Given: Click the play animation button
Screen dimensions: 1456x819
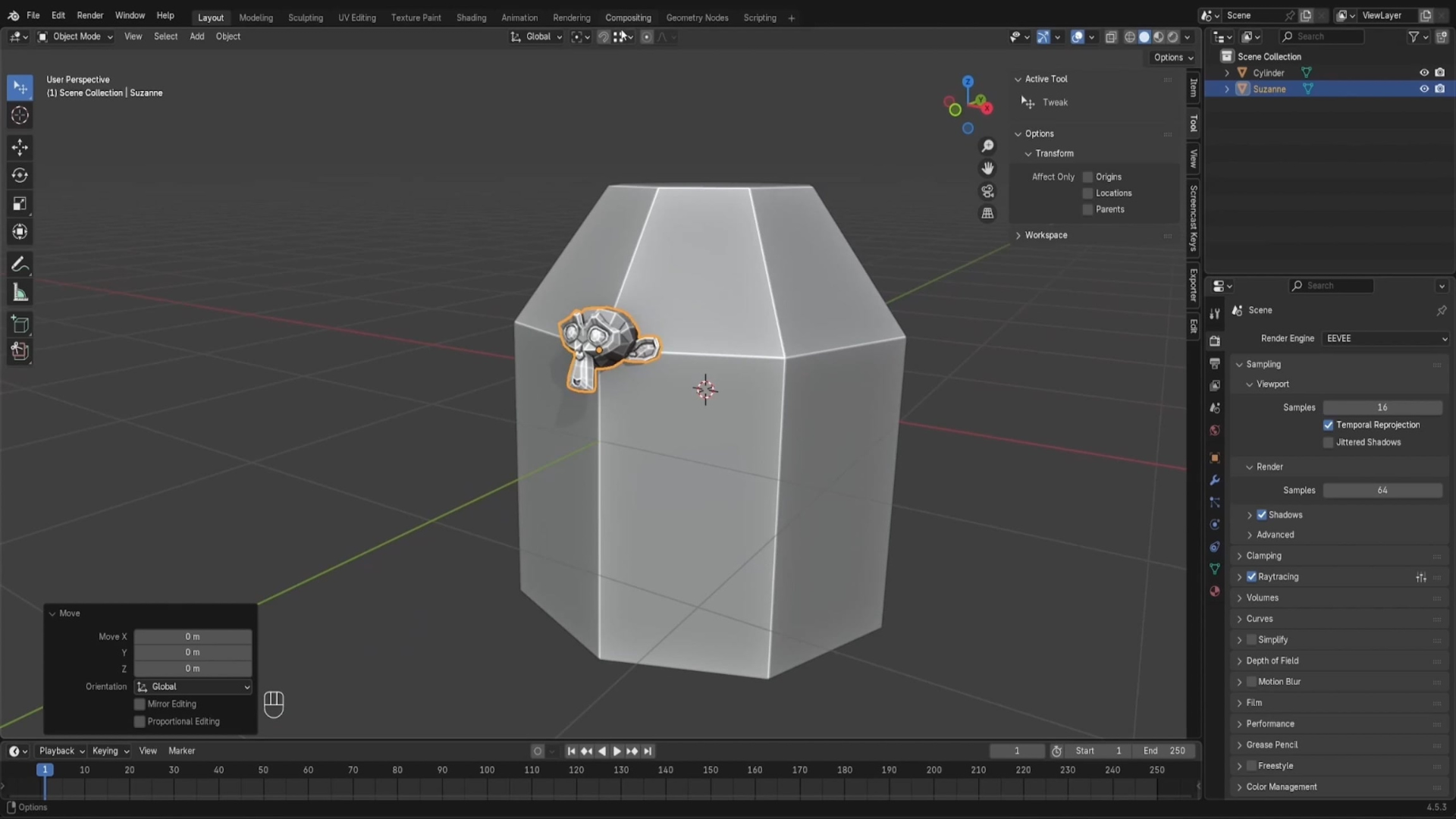Looking at the screenshot, I should [617, 751].
